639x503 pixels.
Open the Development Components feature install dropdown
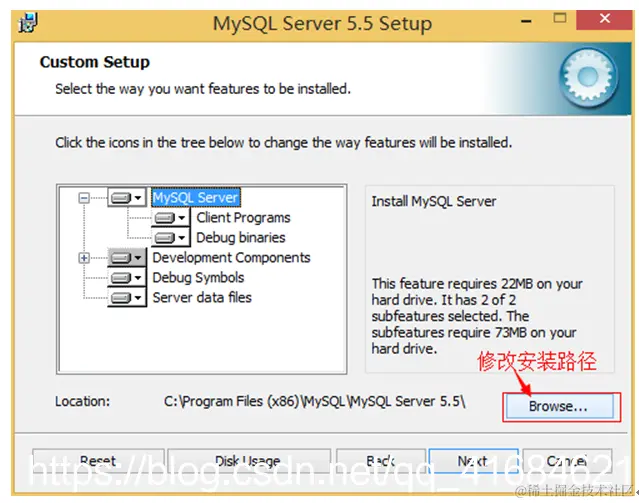click(x=127, y=258)
